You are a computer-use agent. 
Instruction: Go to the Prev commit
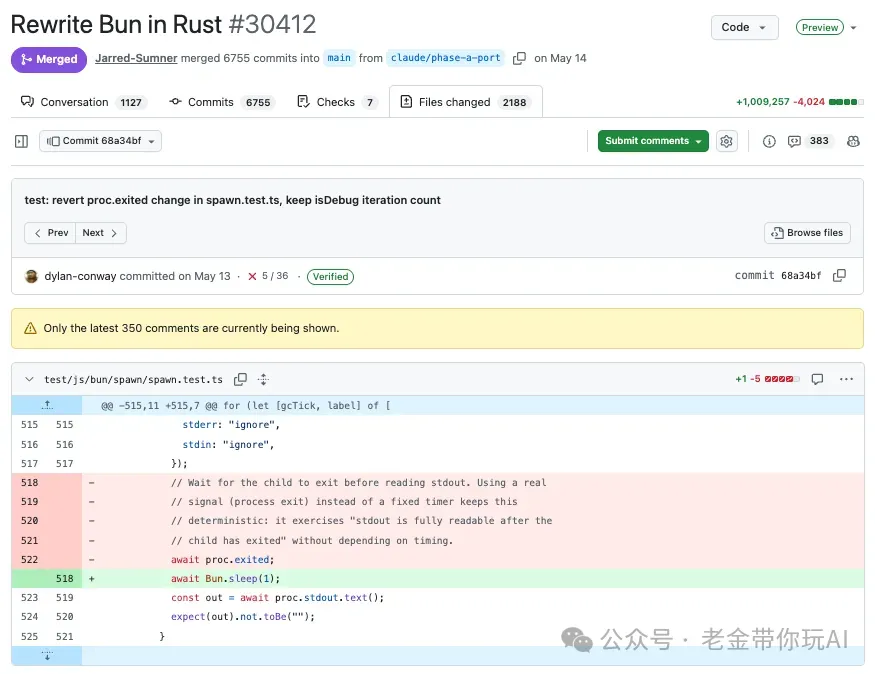point(50,233)
